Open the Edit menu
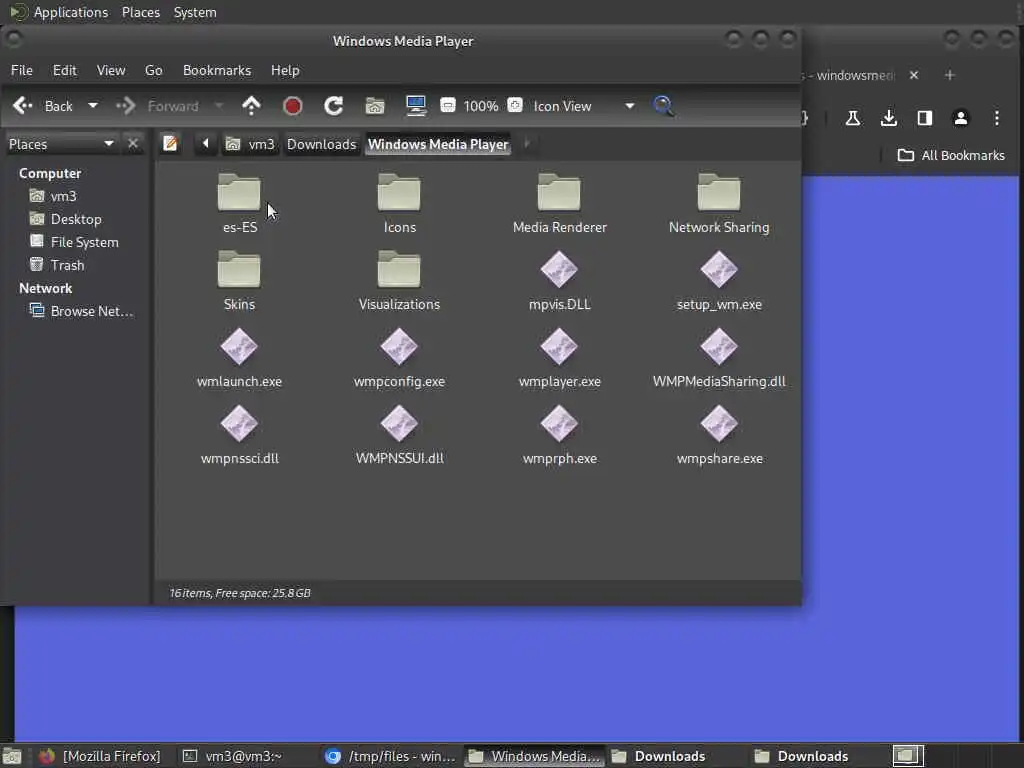 click(65, 70)
